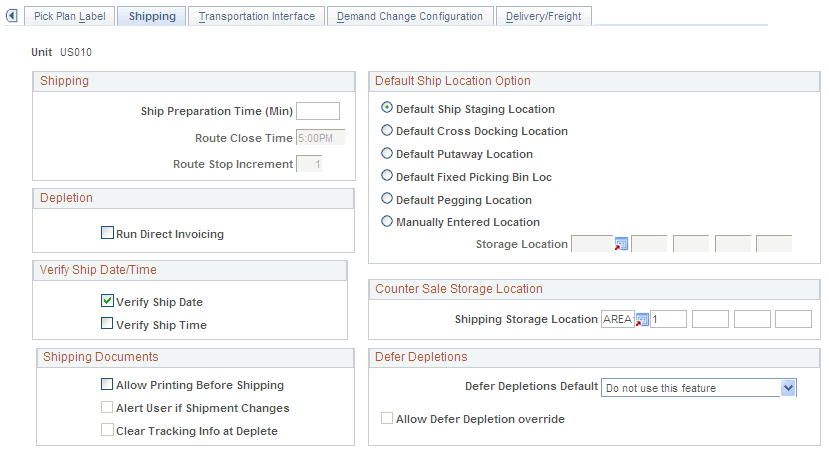
Task: Open Demand Change Configuration tab
Action: pyautogui.click(x=410, y=16)
